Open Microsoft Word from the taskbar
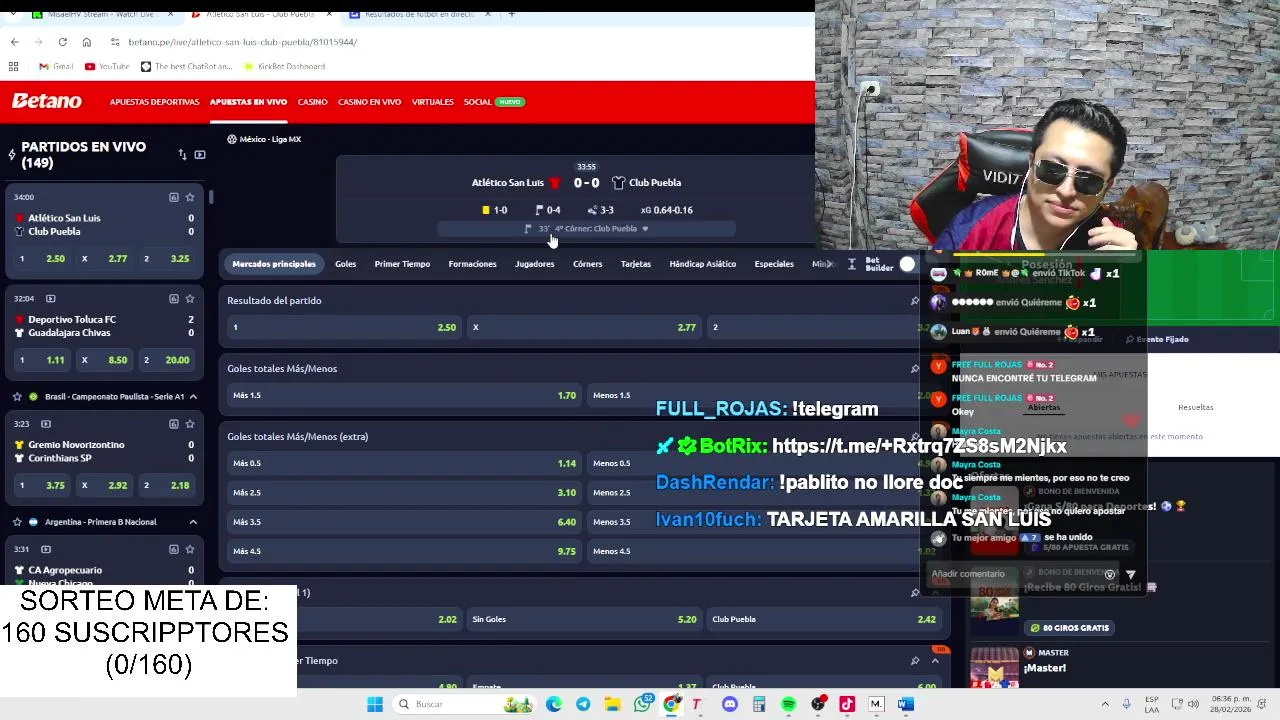 coord(906,704)
